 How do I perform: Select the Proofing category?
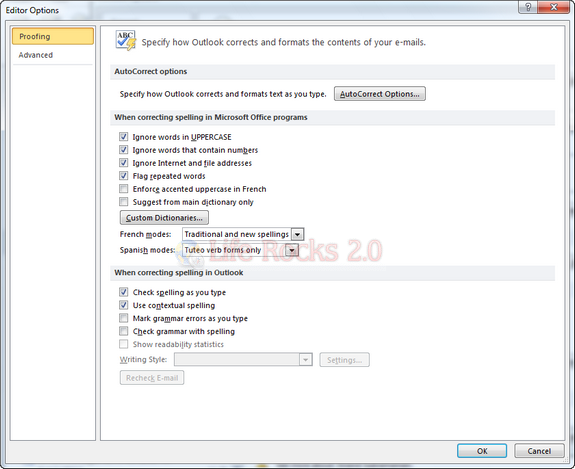point(53,36)
